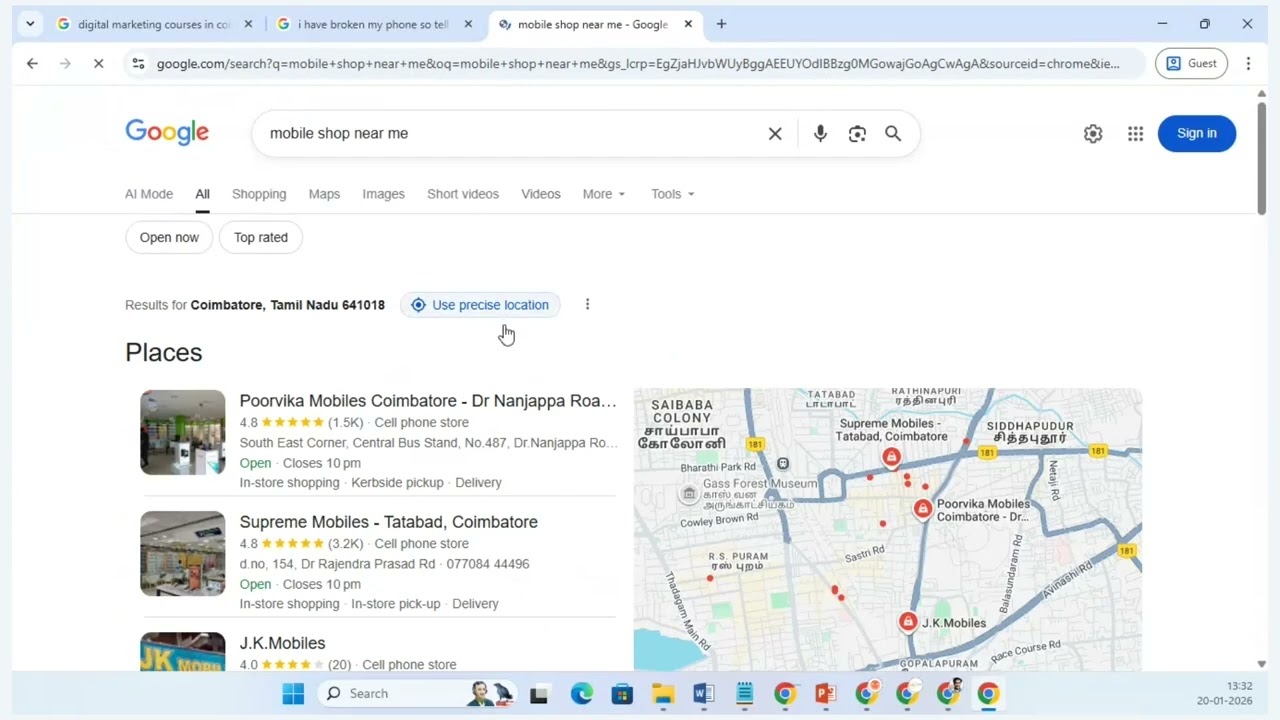1280x720 pixels.
Task: Switch to Short videos tab
Action: pyautogui.click(x=463, y=194)
